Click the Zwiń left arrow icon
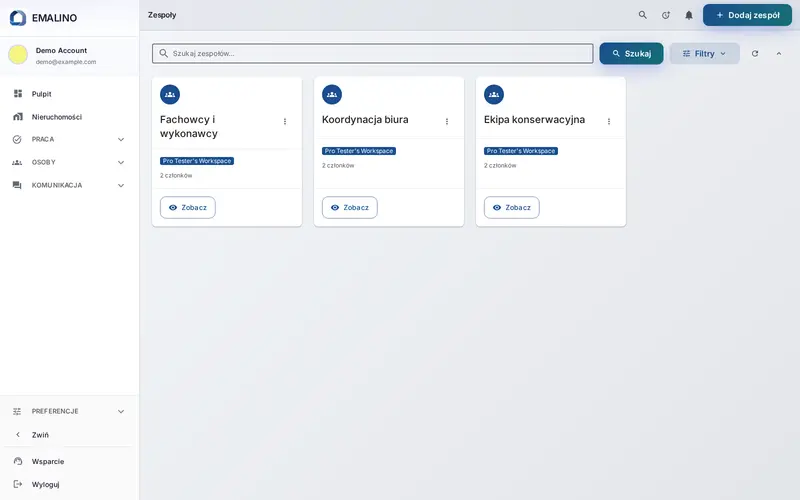800x500 pixels. pos(18,435)
